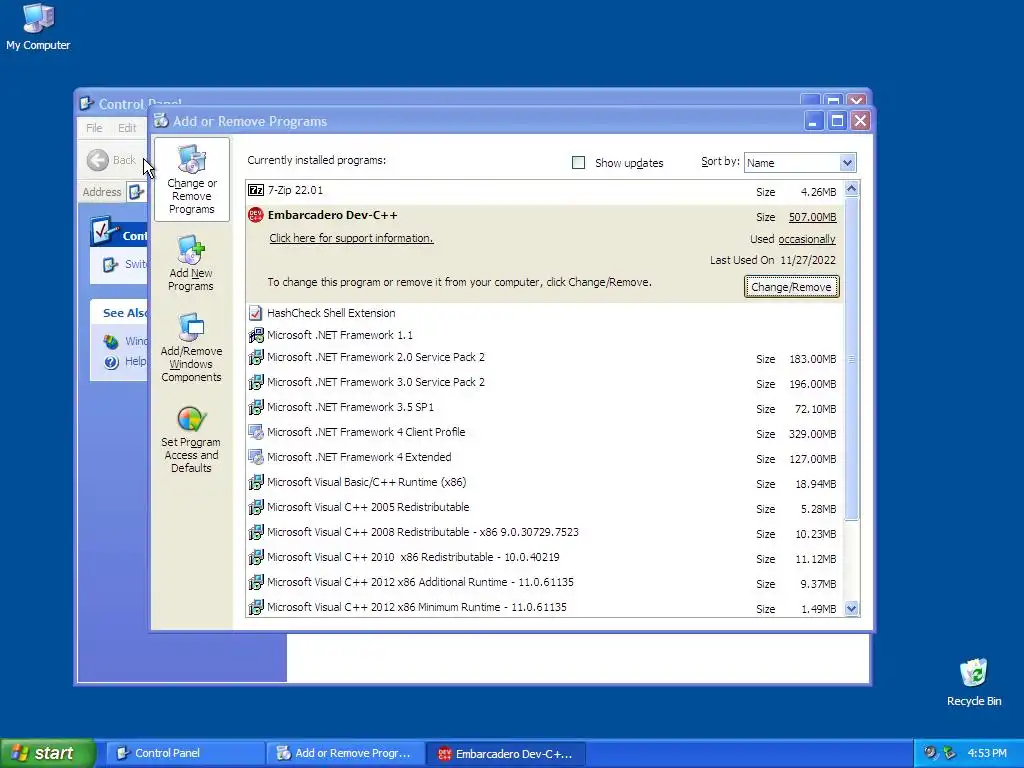This screenshot has width=1024, height=768.
Task: Click Help icon in Control Panel See Also
Action: tap(112, 362)
